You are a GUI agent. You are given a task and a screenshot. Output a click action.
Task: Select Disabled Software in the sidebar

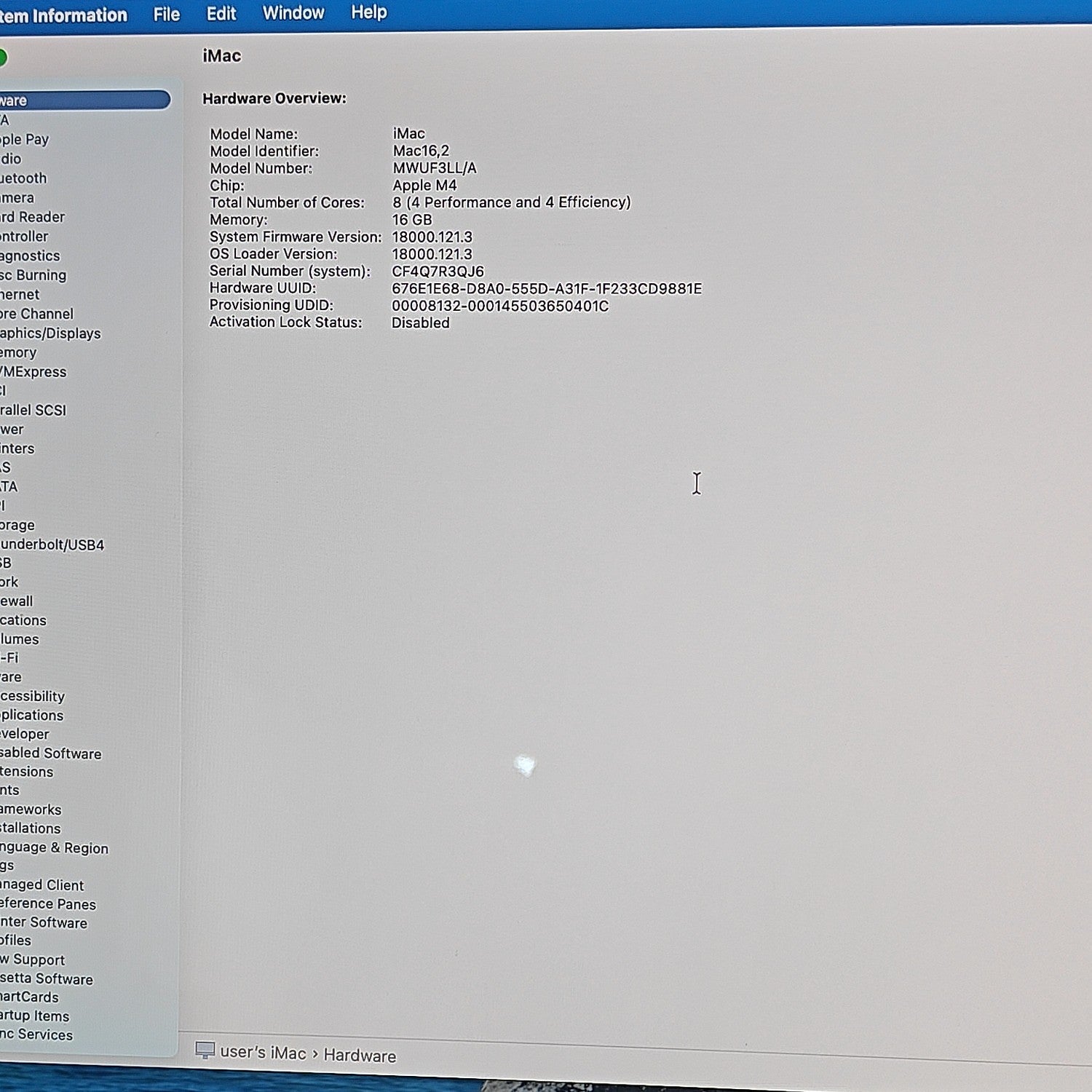click(x=51, y=753)
